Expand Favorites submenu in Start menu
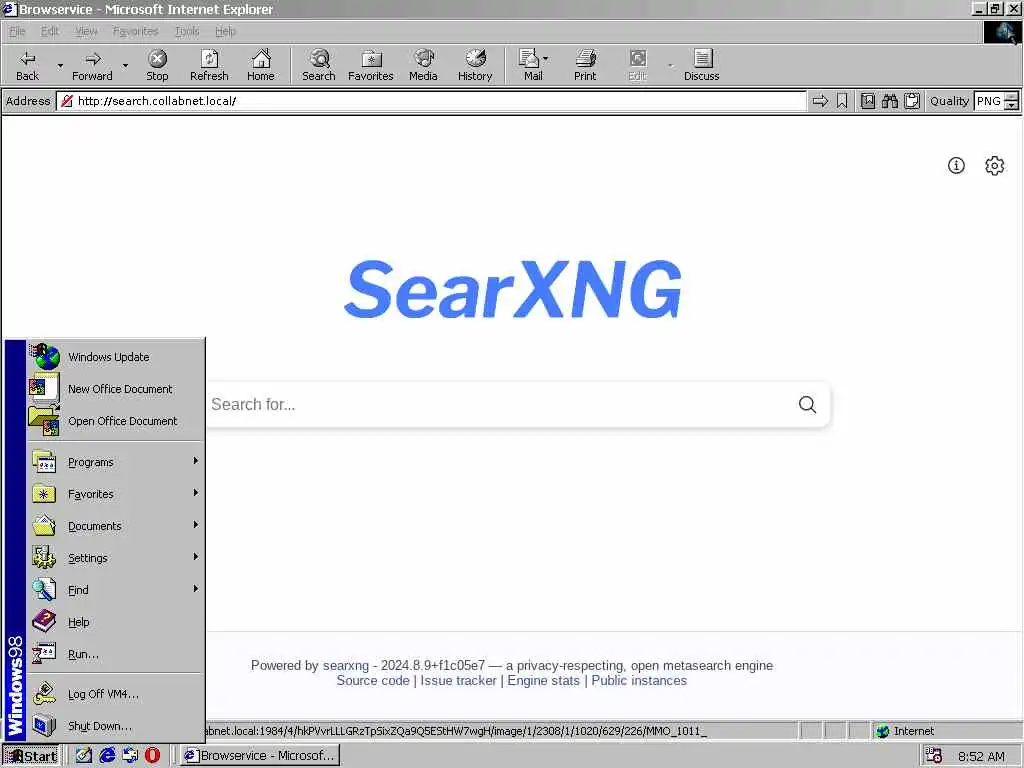1024x768 pixels. click(115, 494)
